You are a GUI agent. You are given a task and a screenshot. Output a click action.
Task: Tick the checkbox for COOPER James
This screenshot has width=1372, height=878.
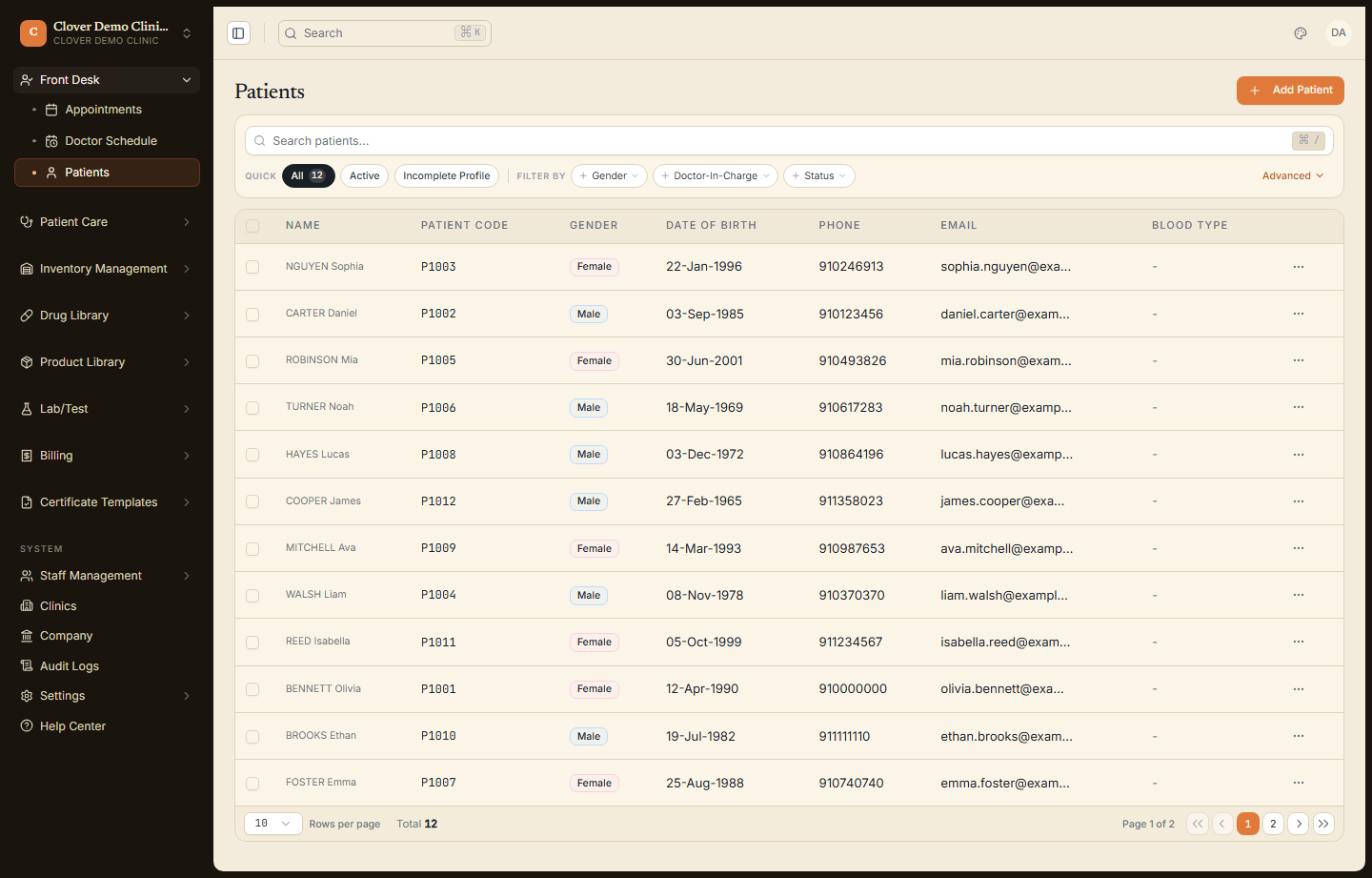(x=252, y=501)
